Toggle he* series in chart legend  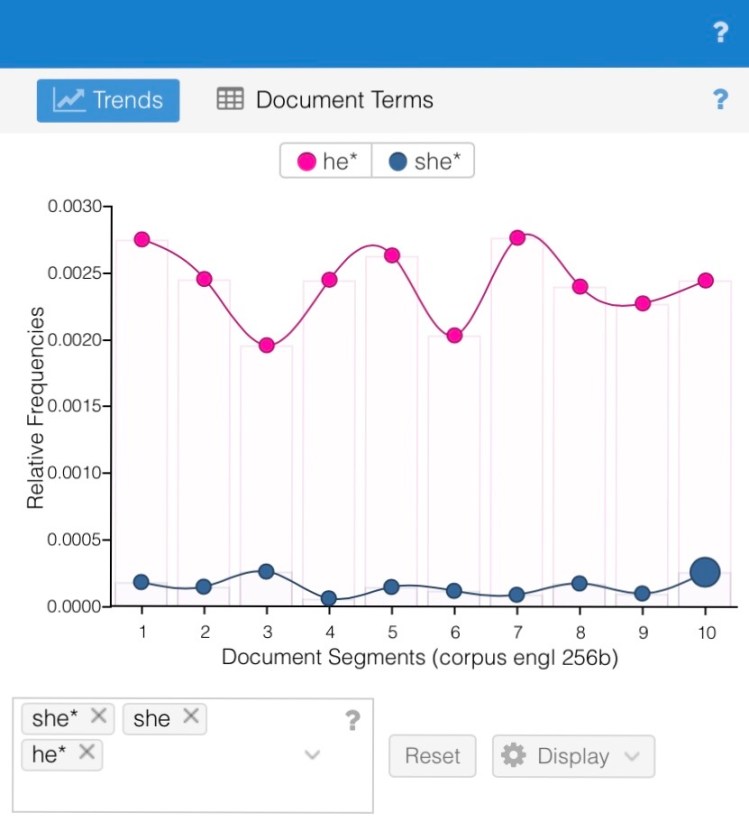[x=325, y=161]
